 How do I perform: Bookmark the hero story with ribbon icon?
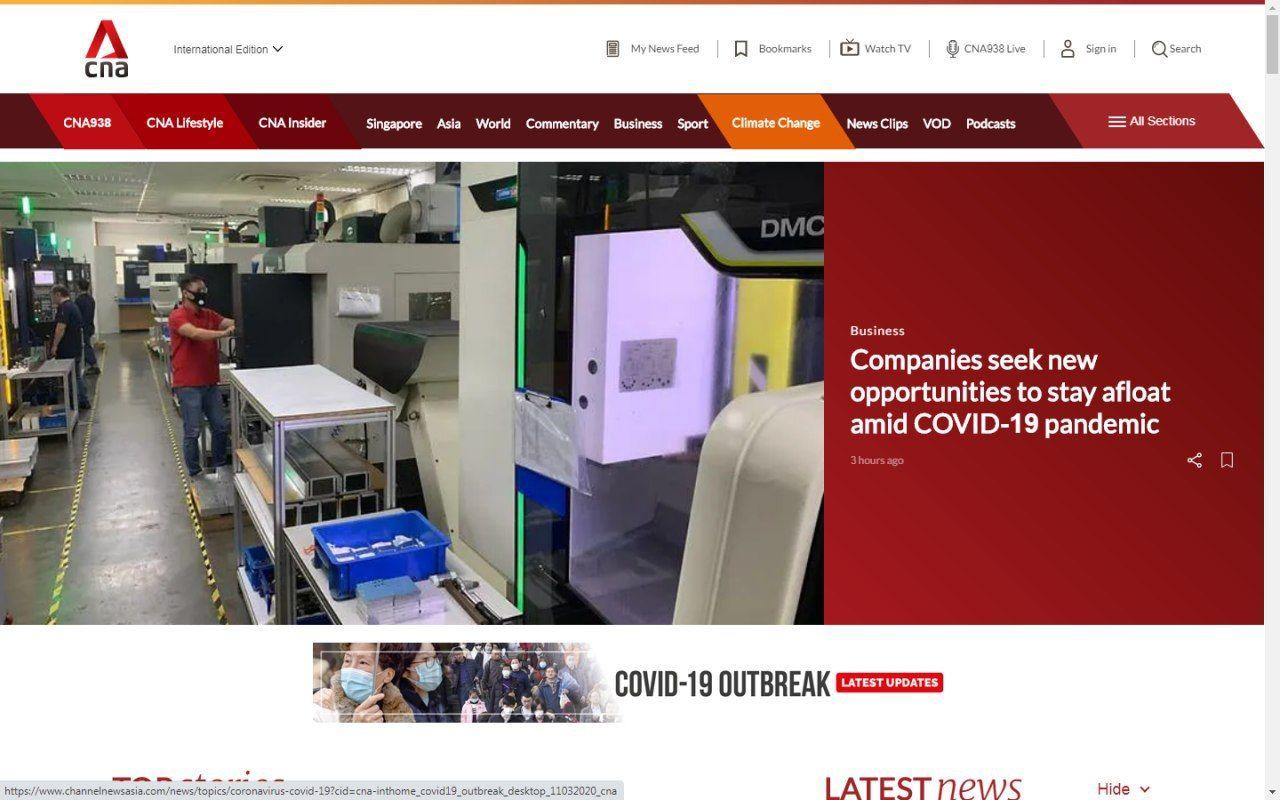[1227, 460]
